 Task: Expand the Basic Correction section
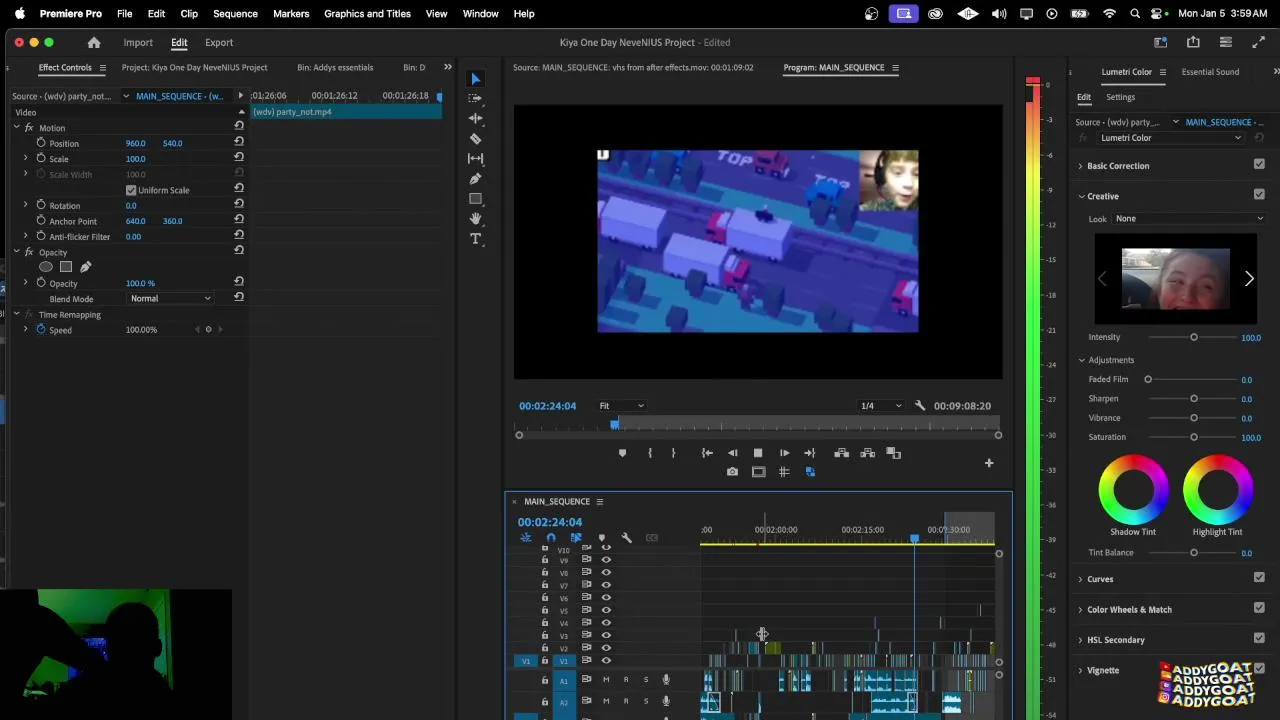click(1080, 166)
